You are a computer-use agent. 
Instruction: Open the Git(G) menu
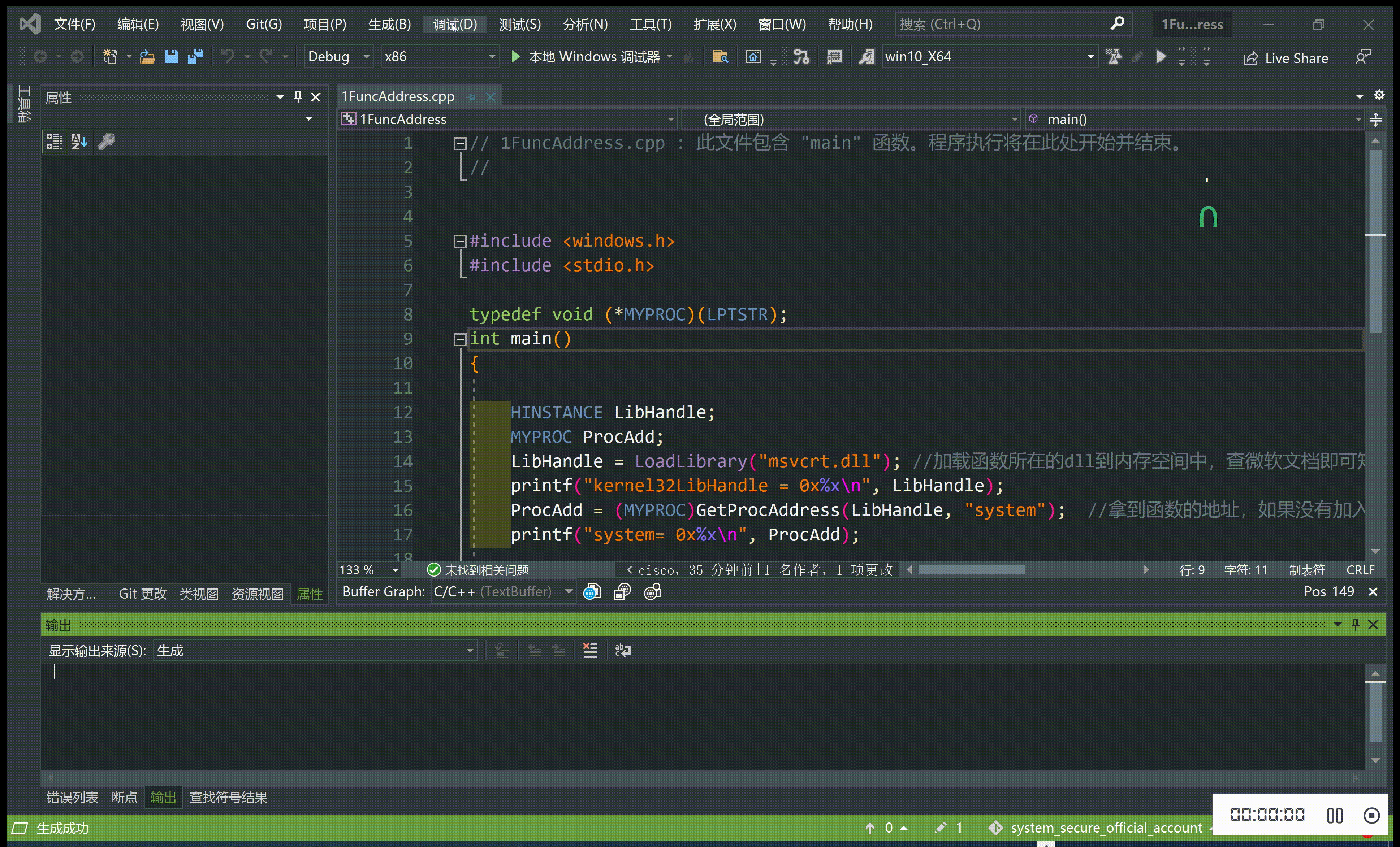tap(264, 24)
